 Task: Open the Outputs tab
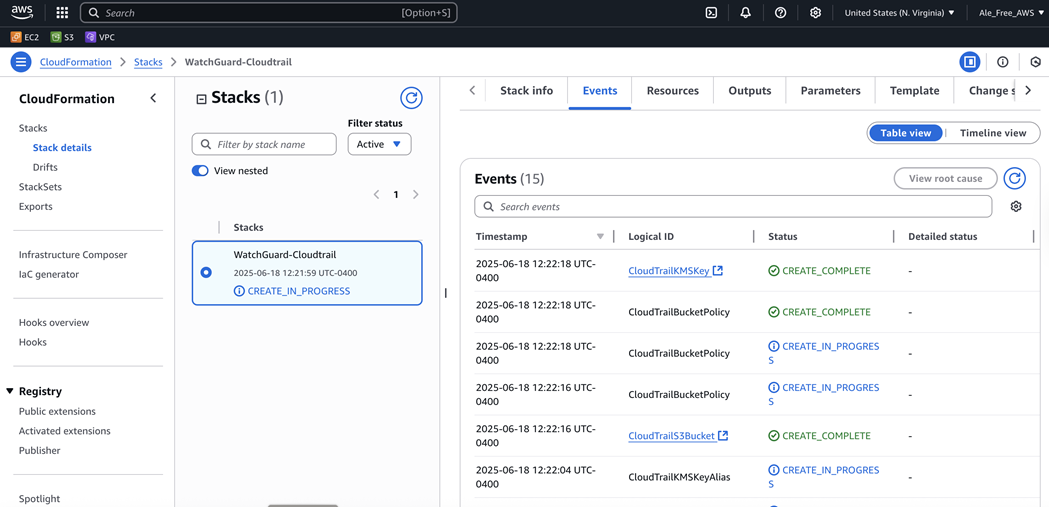749,91
